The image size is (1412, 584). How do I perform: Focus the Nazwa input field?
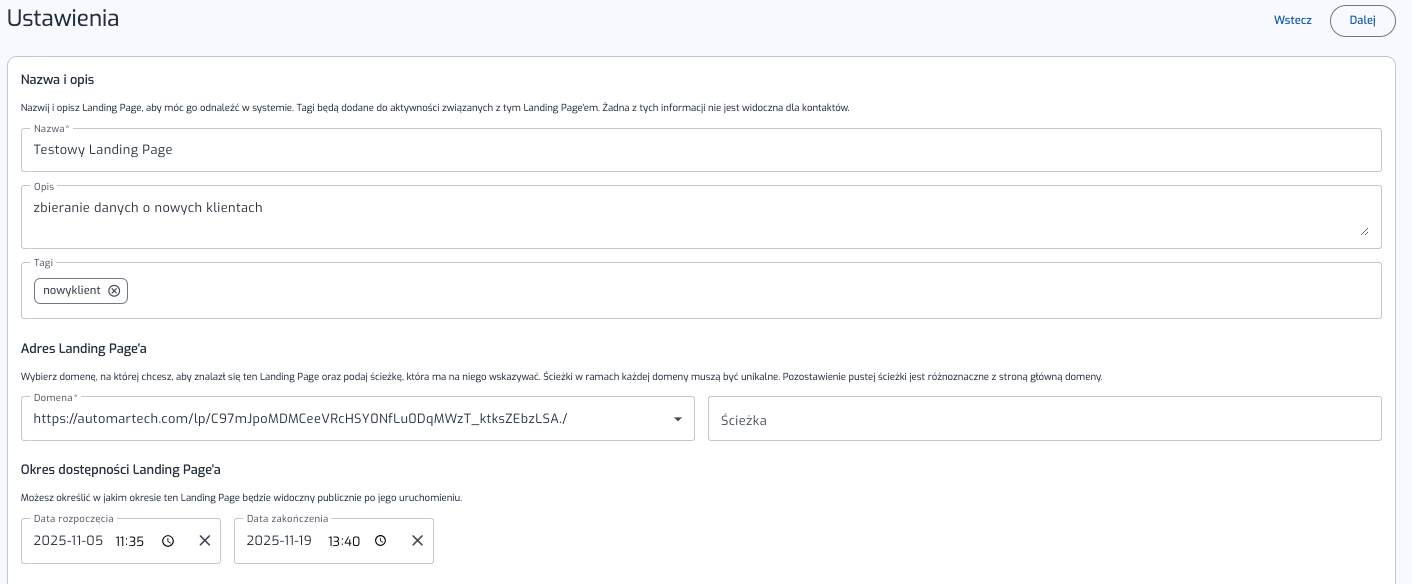point(700,150)
